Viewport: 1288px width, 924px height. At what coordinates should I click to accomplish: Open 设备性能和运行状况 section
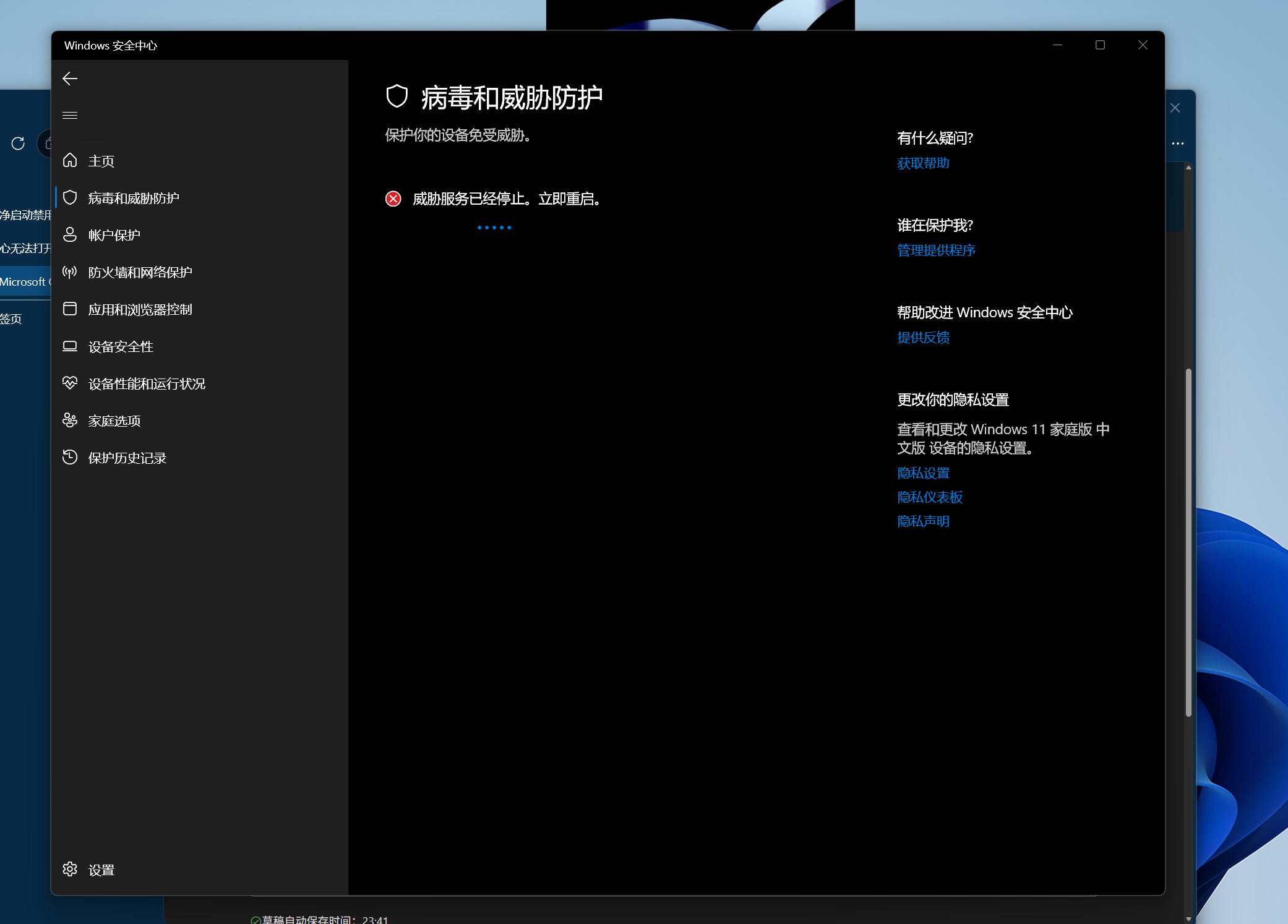(200, 383)
